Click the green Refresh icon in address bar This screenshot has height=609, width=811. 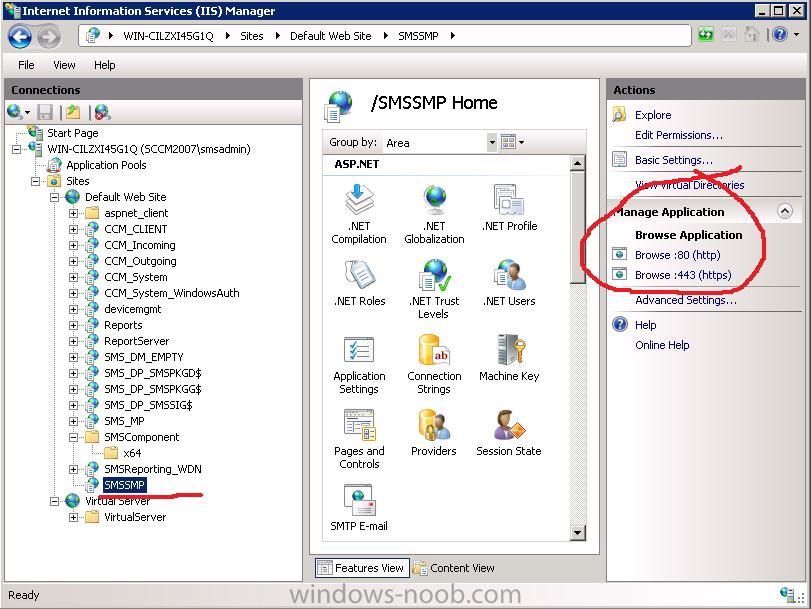(x=706, y=35)
